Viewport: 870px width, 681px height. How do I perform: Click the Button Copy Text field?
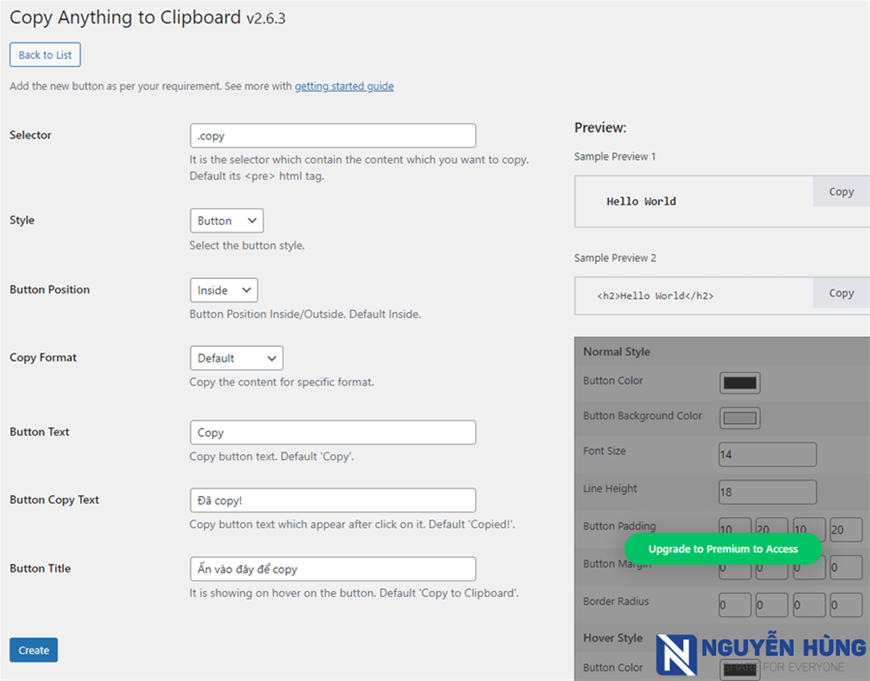pos(332,500)
